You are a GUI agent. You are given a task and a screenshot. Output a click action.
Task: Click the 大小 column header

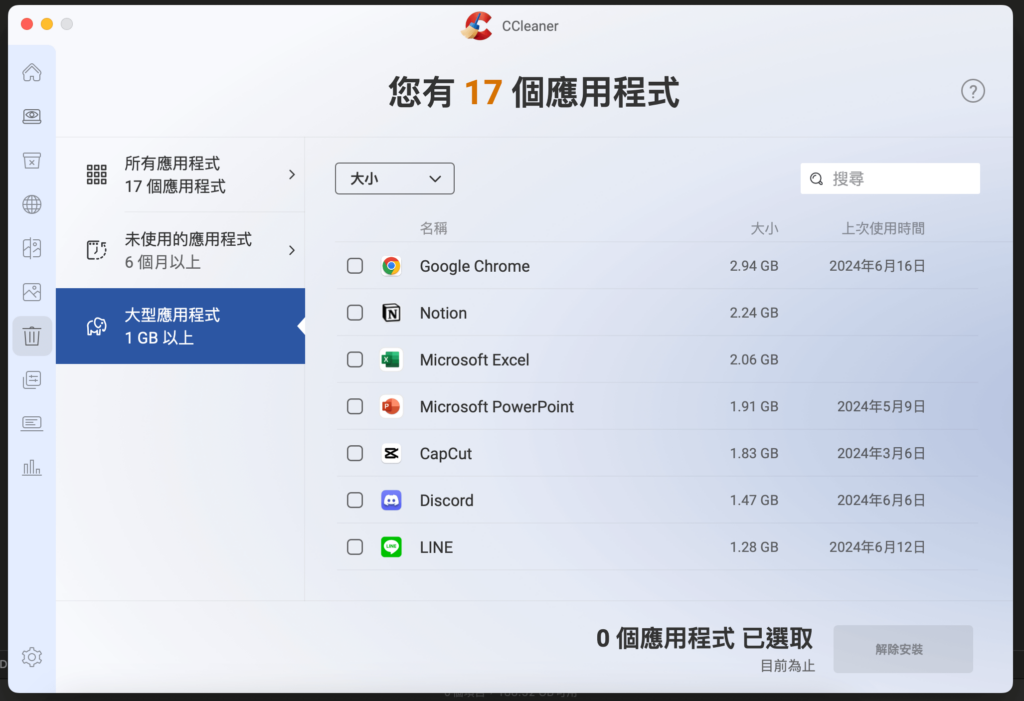tap(764, 228)
